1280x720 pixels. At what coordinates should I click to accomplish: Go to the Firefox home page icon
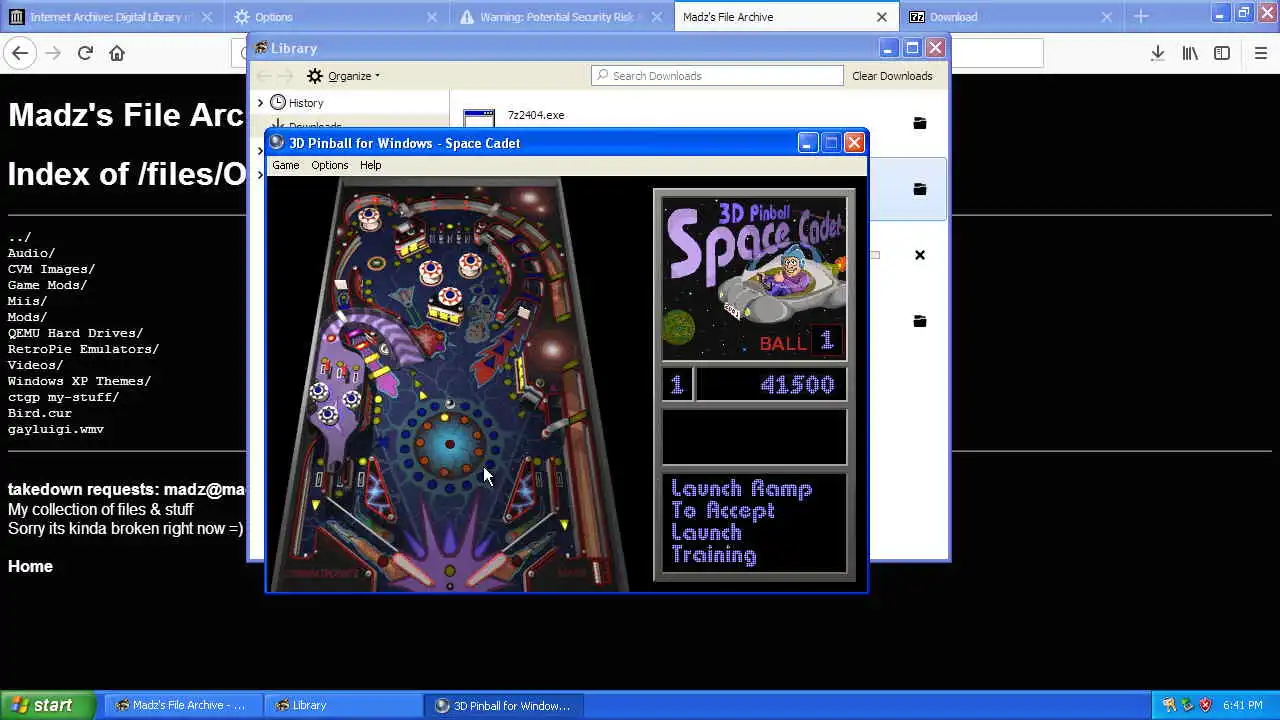click(x=117, y=54)
